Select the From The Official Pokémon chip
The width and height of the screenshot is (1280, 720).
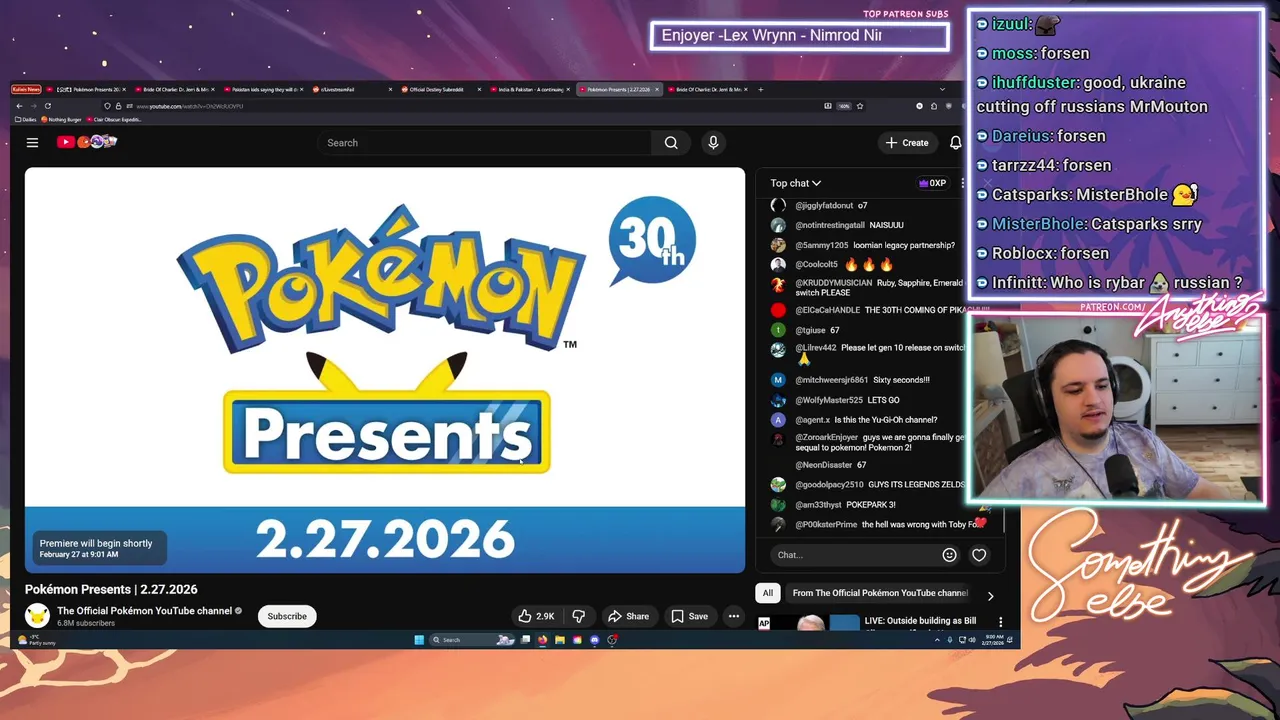pos(880,593)
